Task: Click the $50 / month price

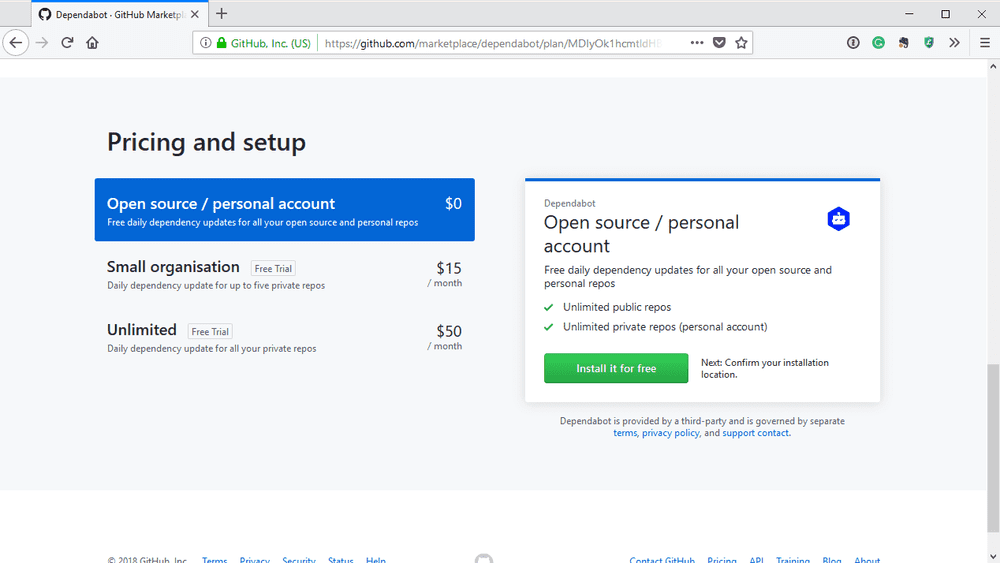Action: [445, 337]
